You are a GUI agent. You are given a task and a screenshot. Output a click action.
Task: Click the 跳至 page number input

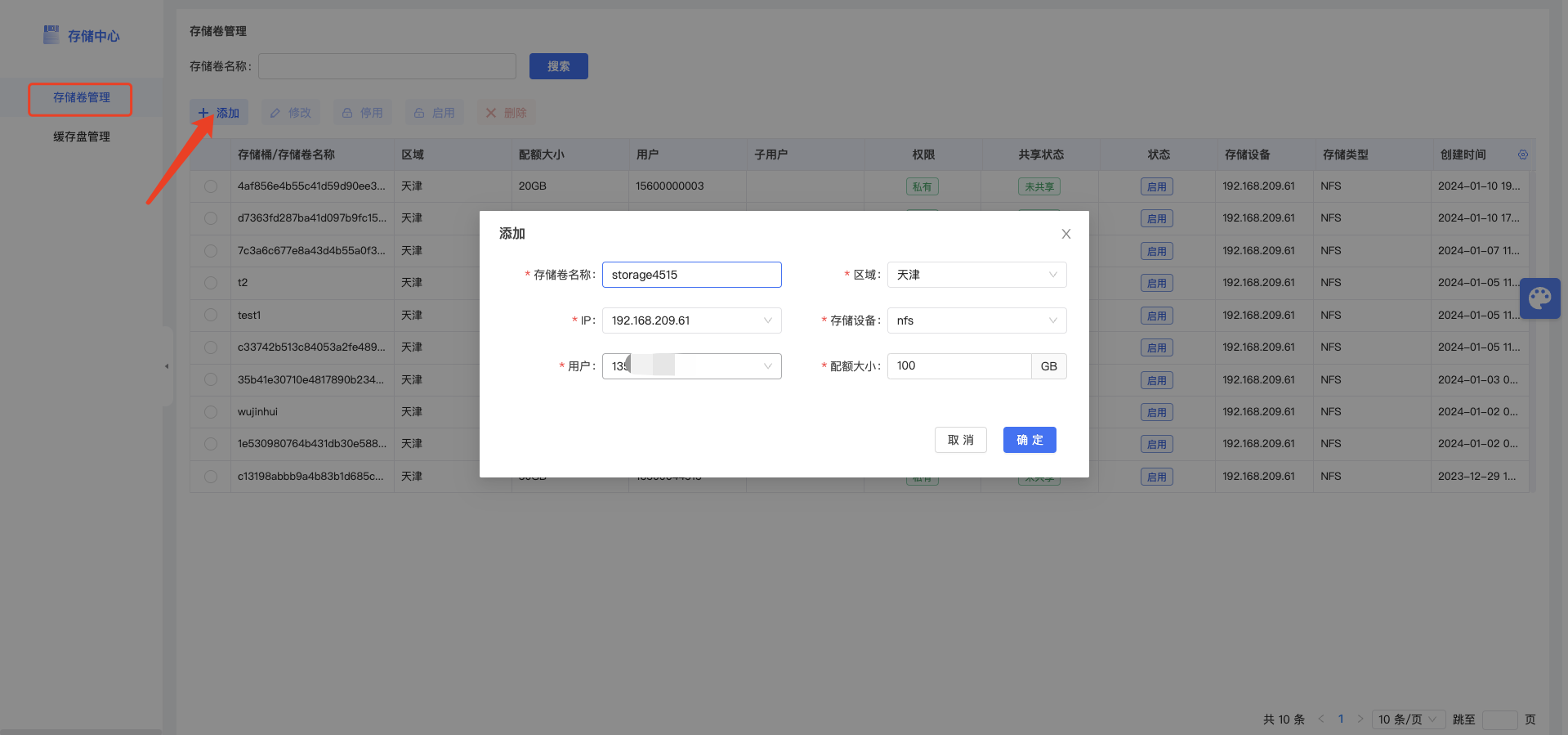pyautogui.click(x=1499, y=719)
